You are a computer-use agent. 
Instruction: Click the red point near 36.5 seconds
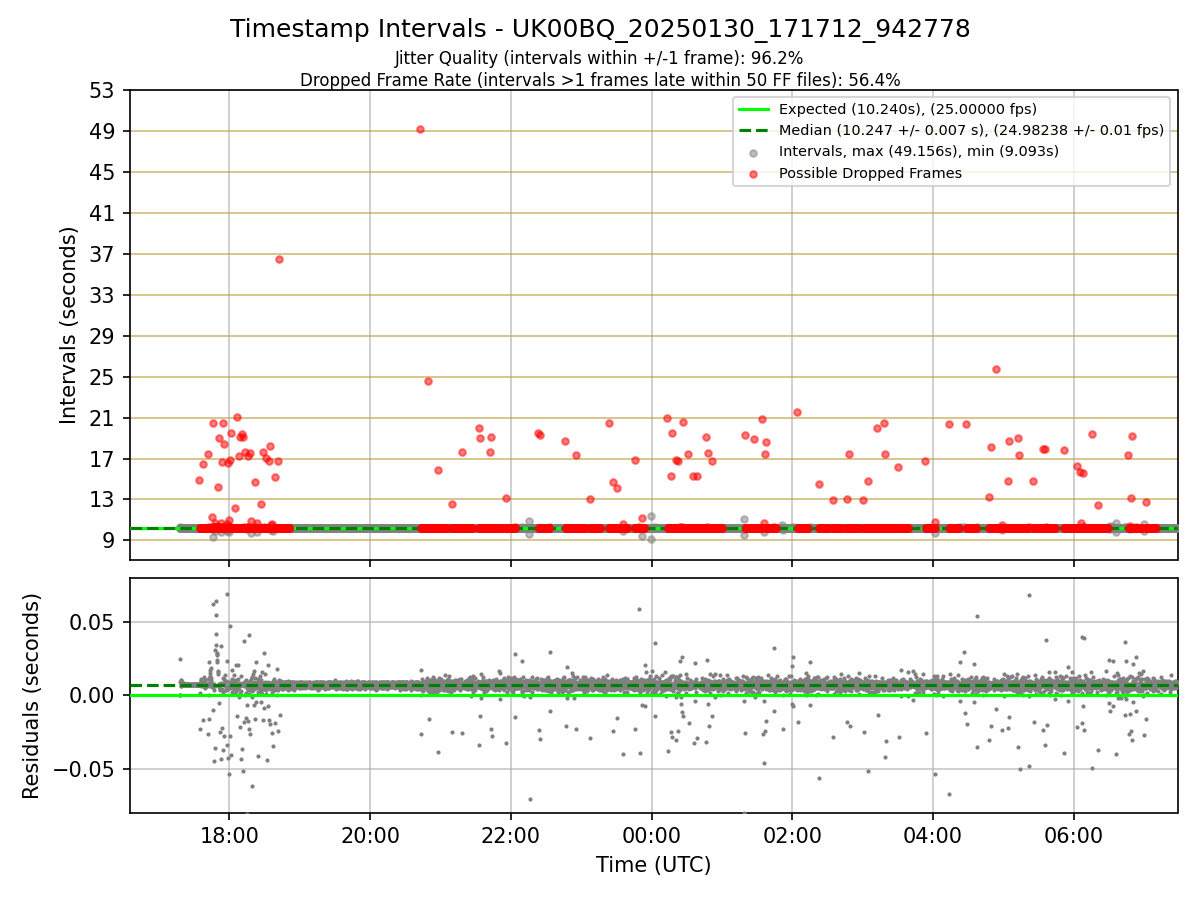click(x=279, y=259)
